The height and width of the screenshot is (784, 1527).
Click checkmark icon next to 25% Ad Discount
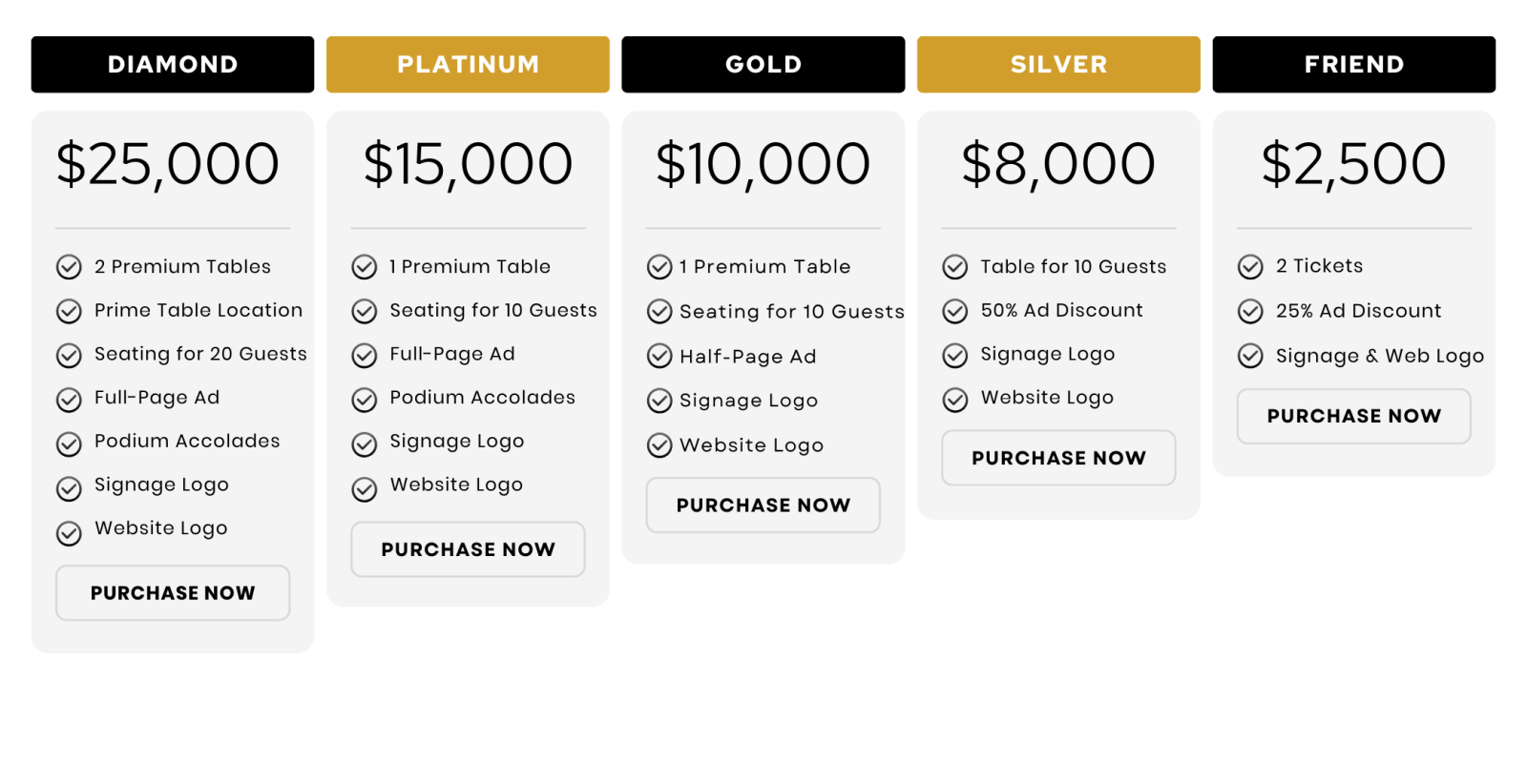point(1250,311)
